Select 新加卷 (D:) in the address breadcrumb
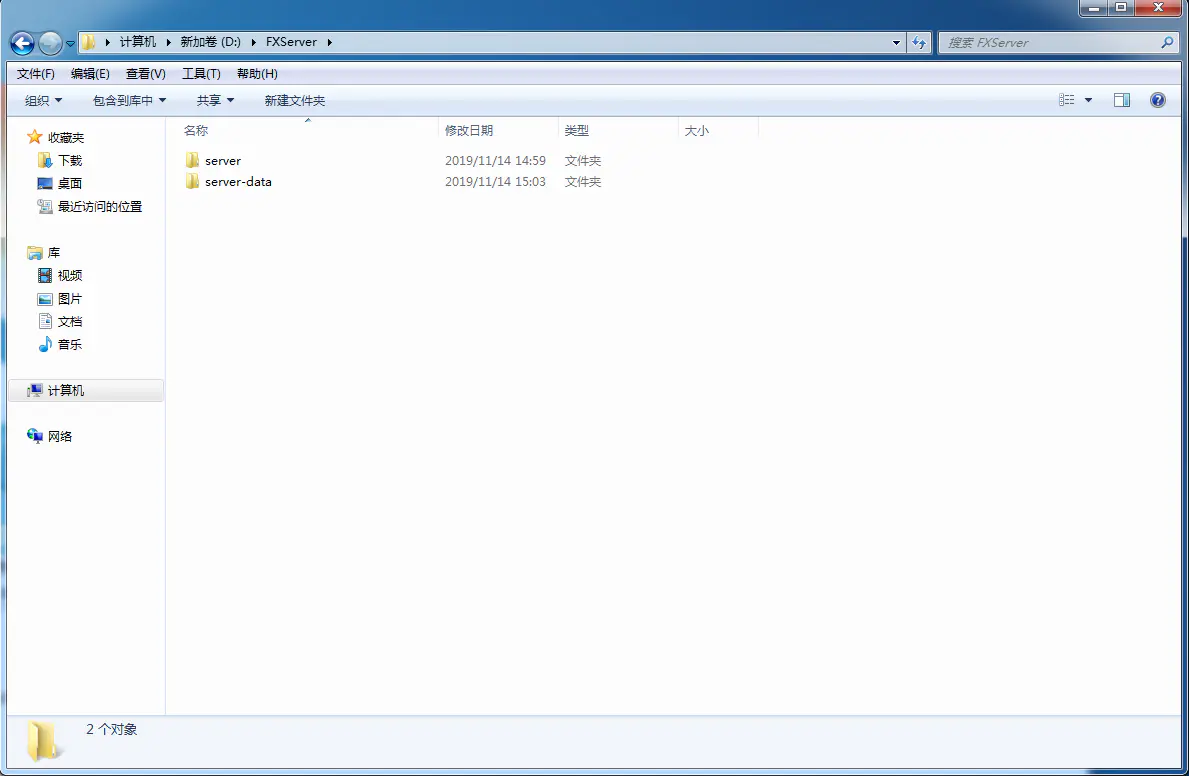The height and width of the screenshot is (776, 1189). coord(211,42)
